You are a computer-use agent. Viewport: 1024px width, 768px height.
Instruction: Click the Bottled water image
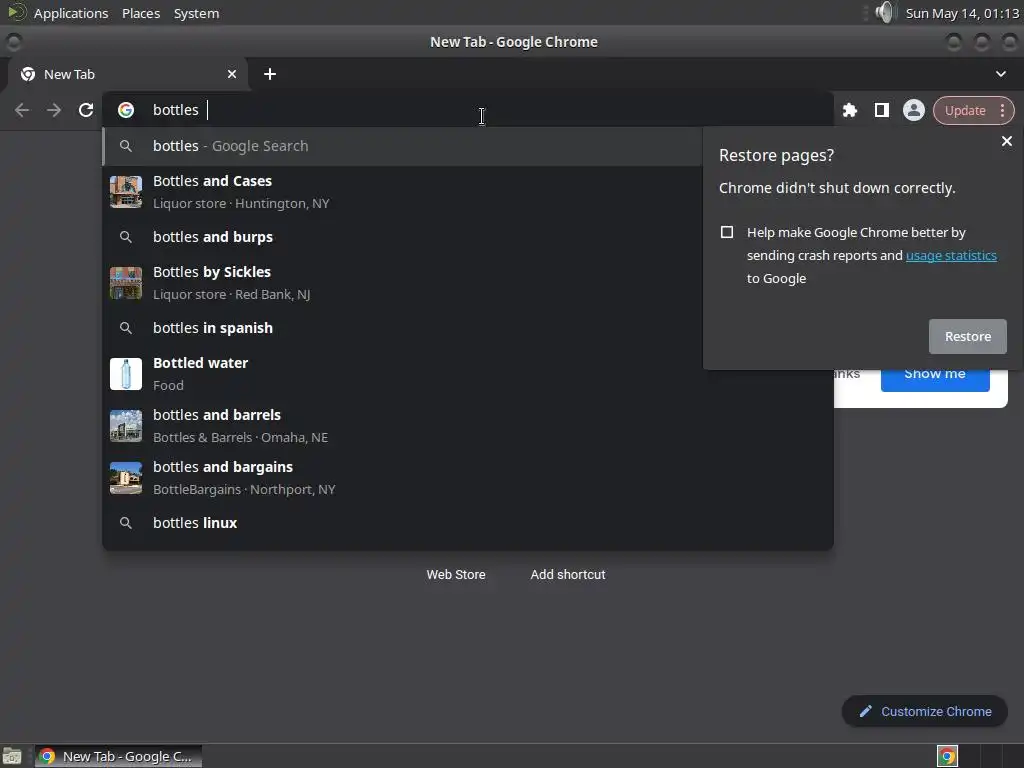[126, 374]
